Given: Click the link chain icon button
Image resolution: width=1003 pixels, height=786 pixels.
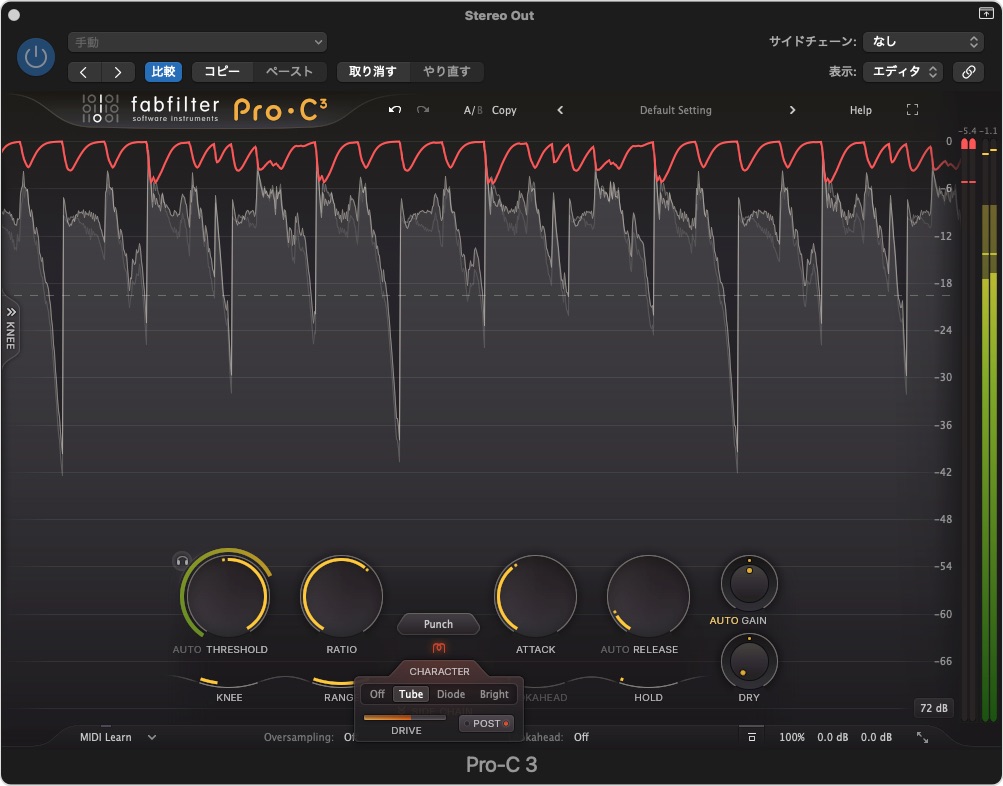Looking at the screenshot, I should click(x=967, y=72).
